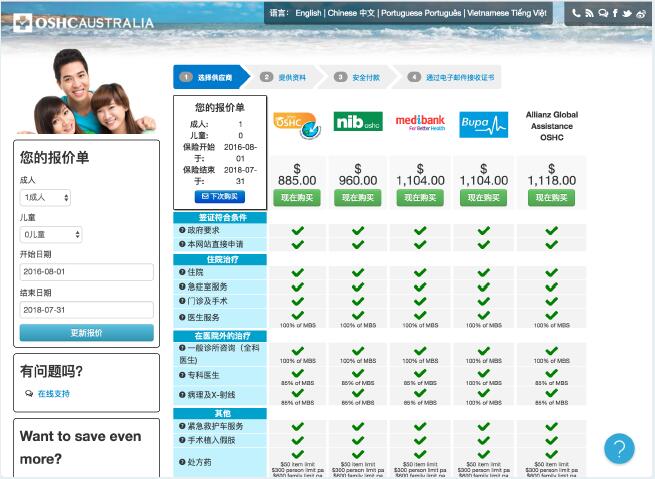Click the info icon beside 住院
Viewport: 655px width, 479px height.
(182, 272)
